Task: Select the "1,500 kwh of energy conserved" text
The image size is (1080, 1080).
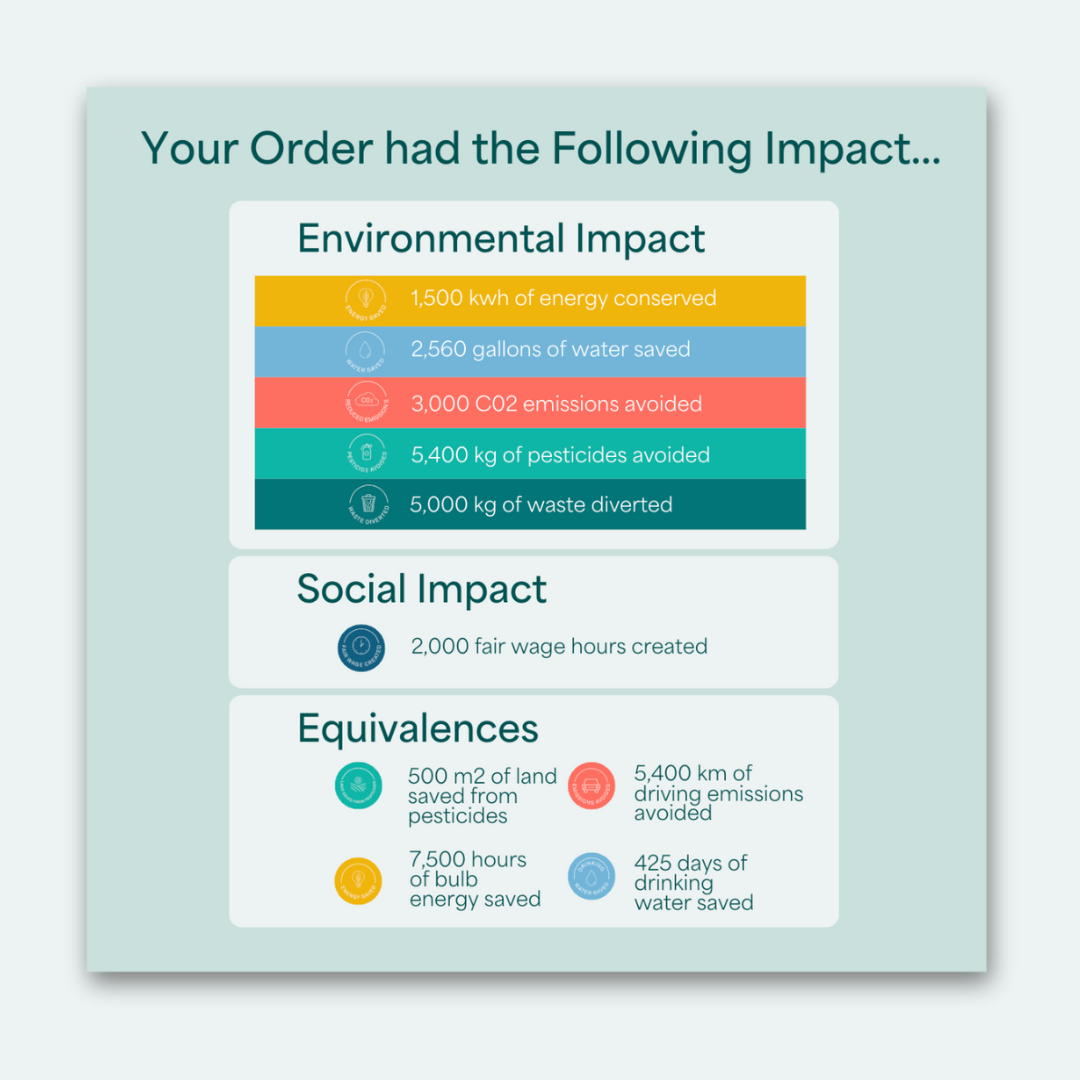Action: pyautogui.click(x=563, y=298)
